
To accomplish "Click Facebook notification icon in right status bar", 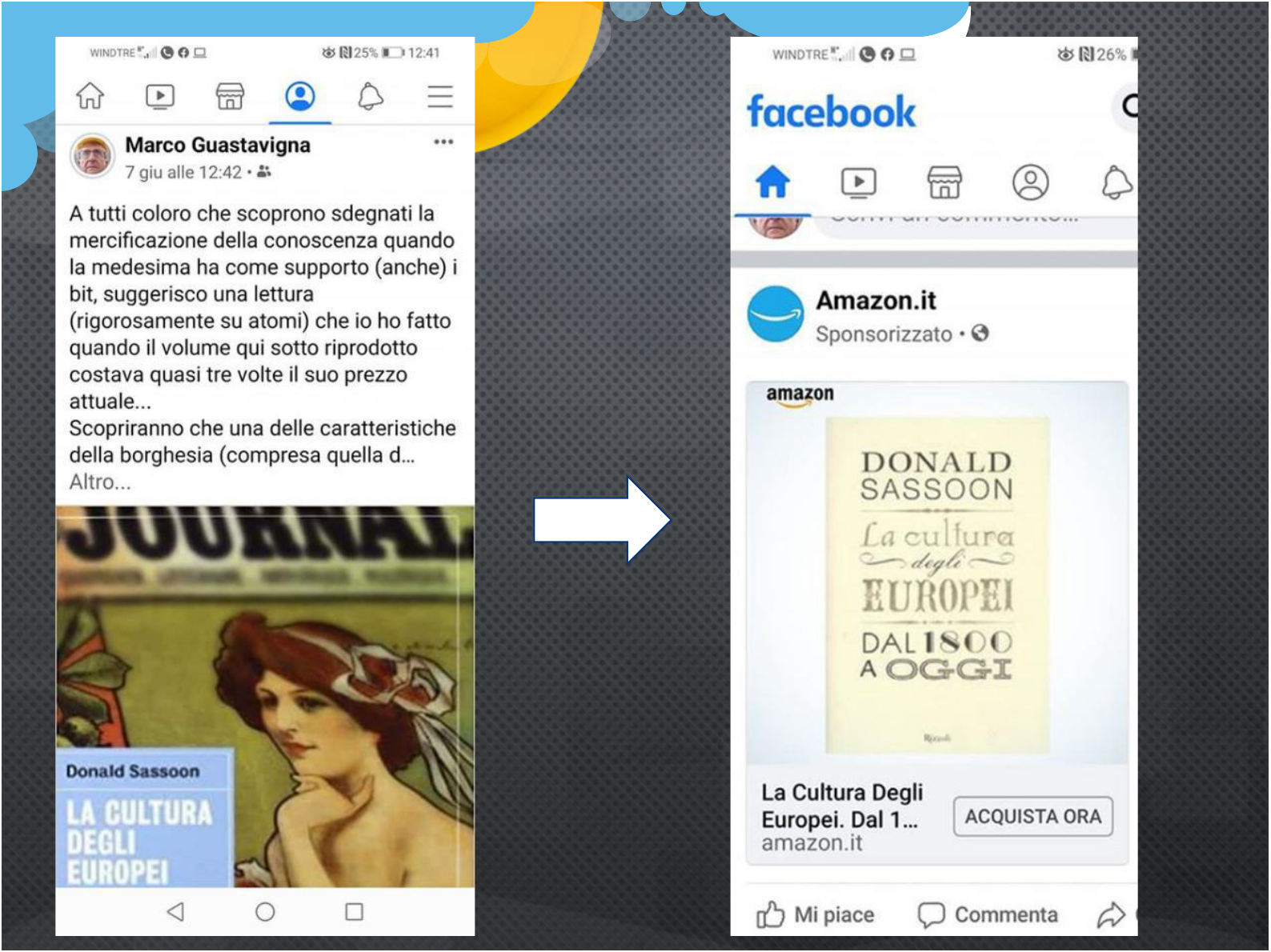I will coord(887,54).
